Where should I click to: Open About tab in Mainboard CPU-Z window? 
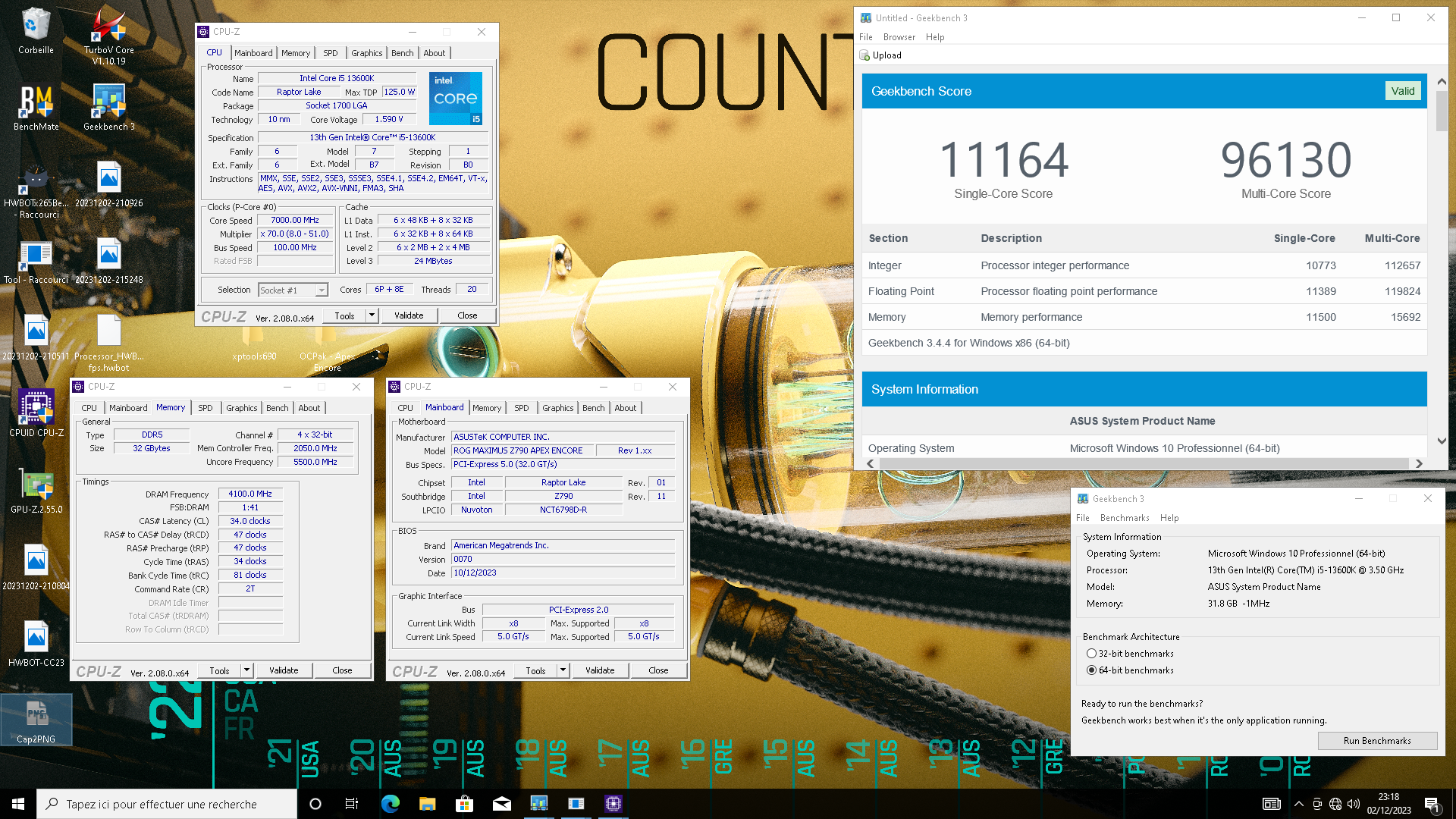[x=626, y=408]
